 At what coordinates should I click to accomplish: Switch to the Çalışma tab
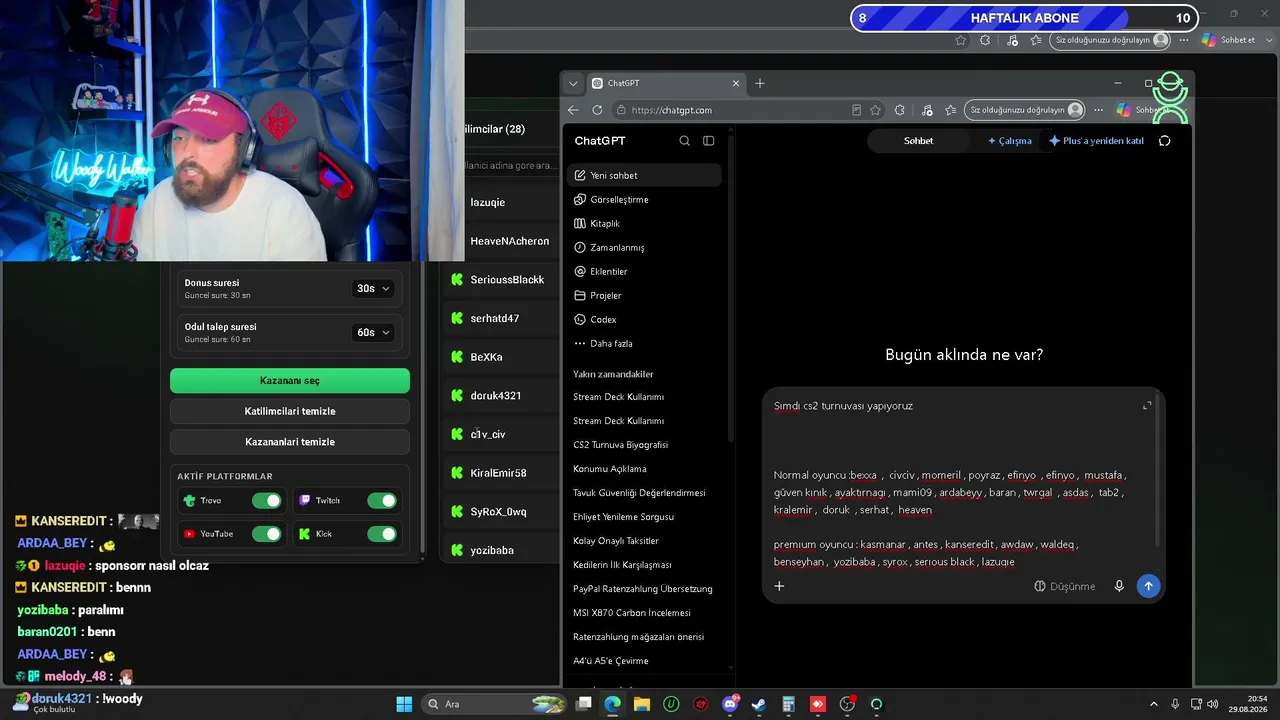point(1010,141)
